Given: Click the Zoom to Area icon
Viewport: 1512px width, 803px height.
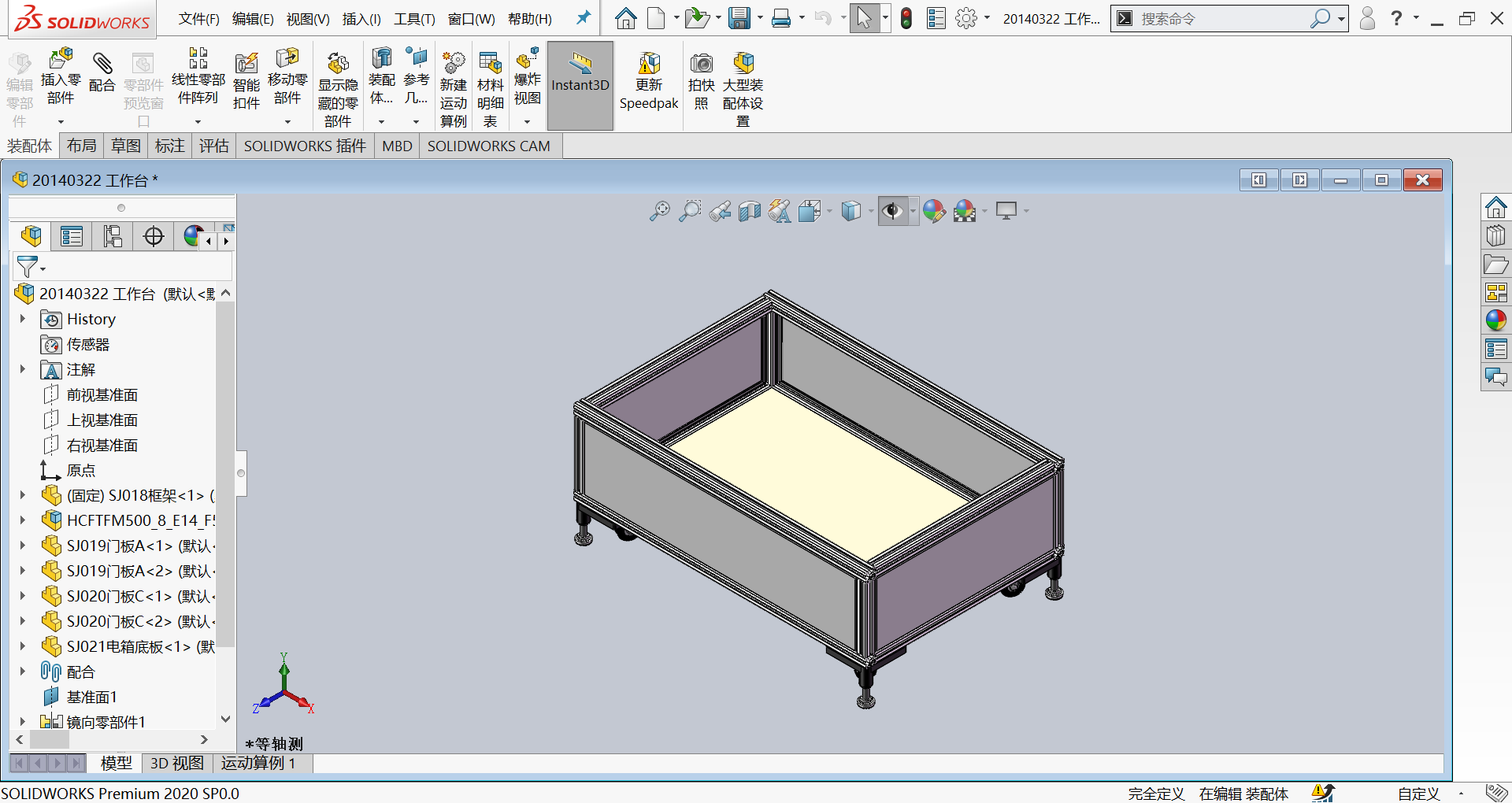Looking at the screenshot, I should 690,211.
